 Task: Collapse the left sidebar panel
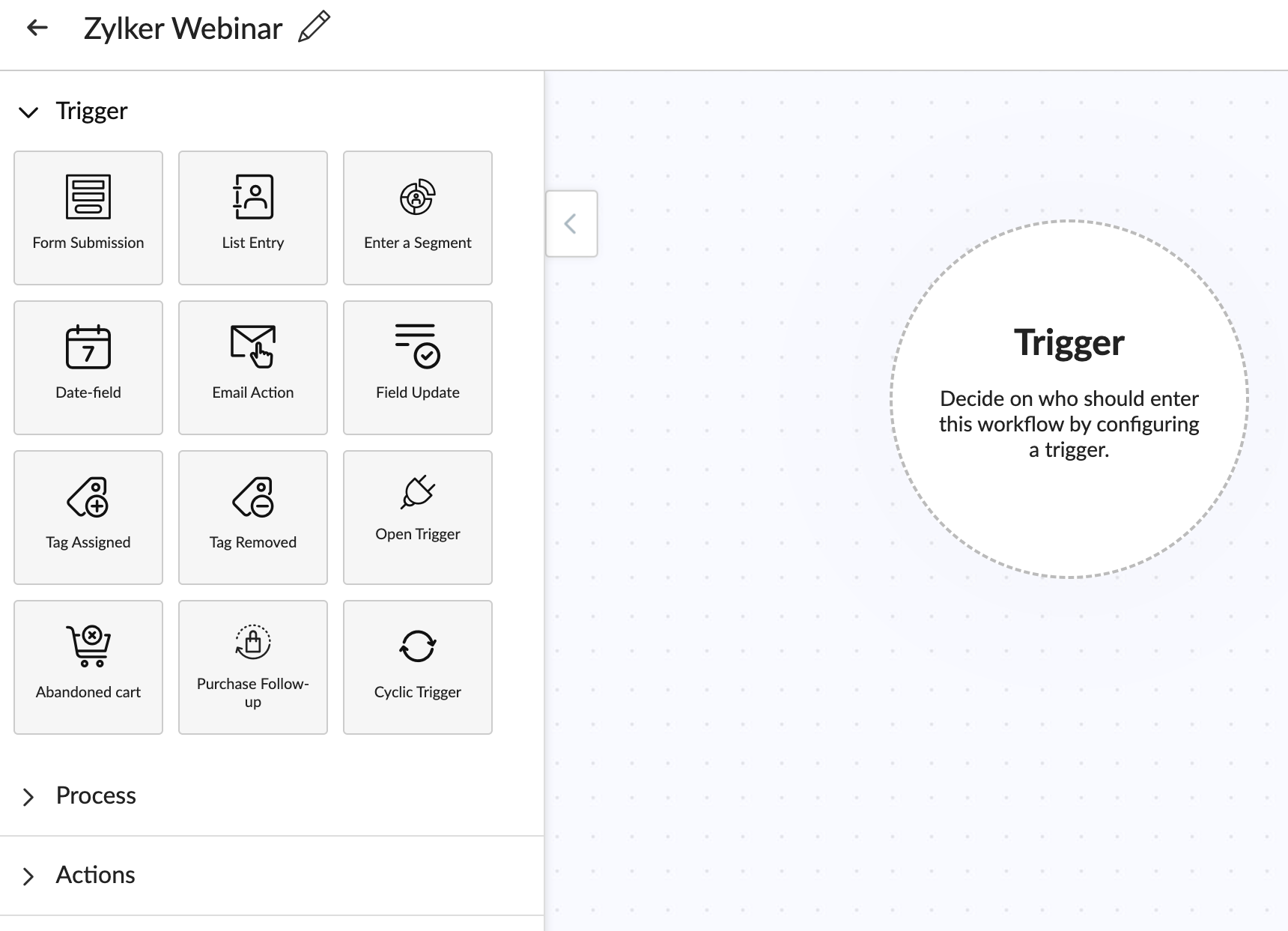coord(571,224)
